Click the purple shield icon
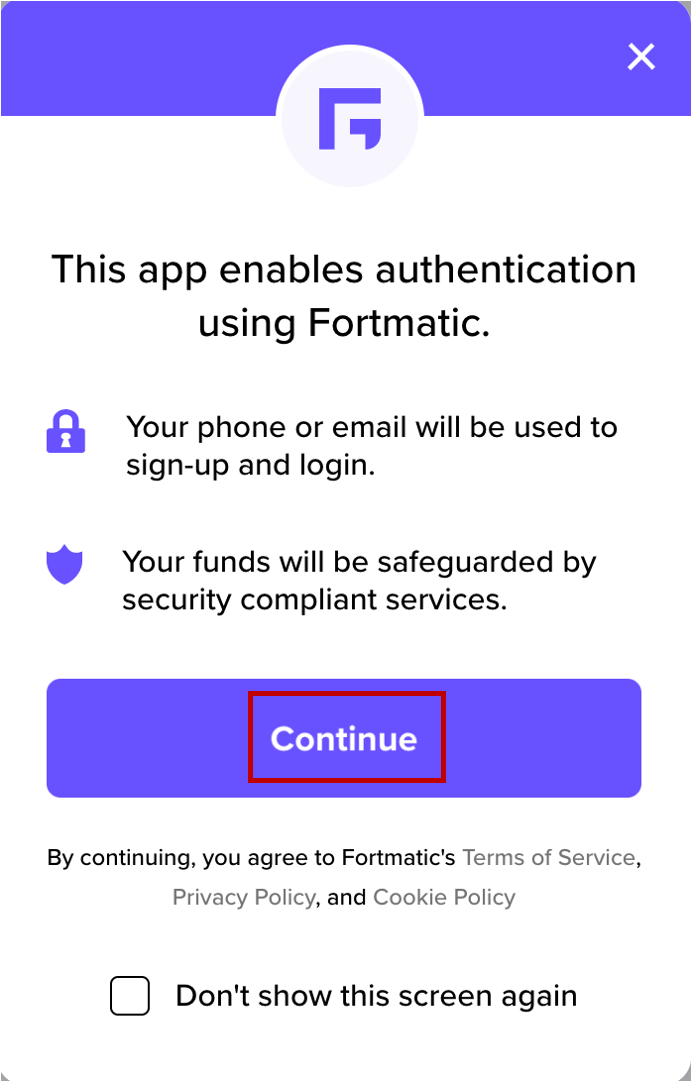 coord(65,564)
